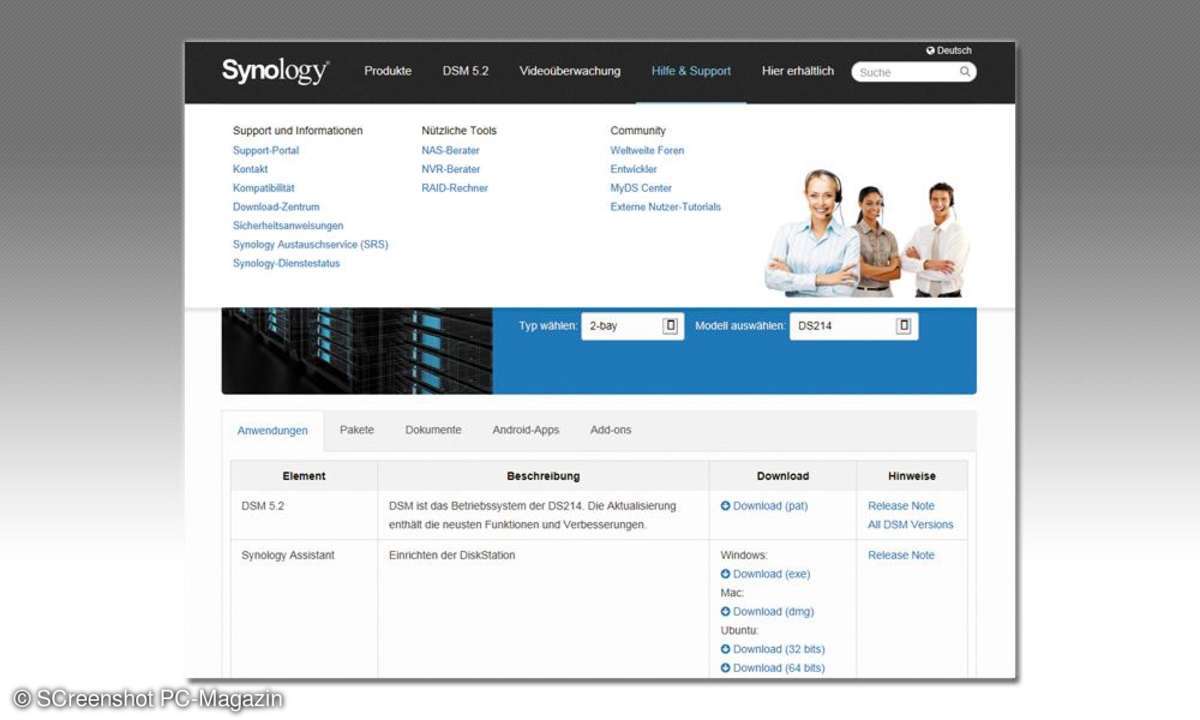Click the magnifier icon in the search box
Viewport: 1200px width, 720px height.
[965, 72]
